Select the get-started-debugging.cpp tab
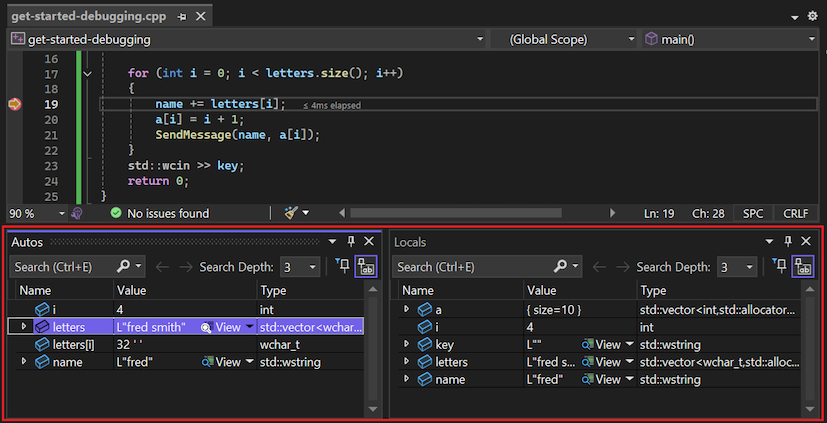 [88, 17]
